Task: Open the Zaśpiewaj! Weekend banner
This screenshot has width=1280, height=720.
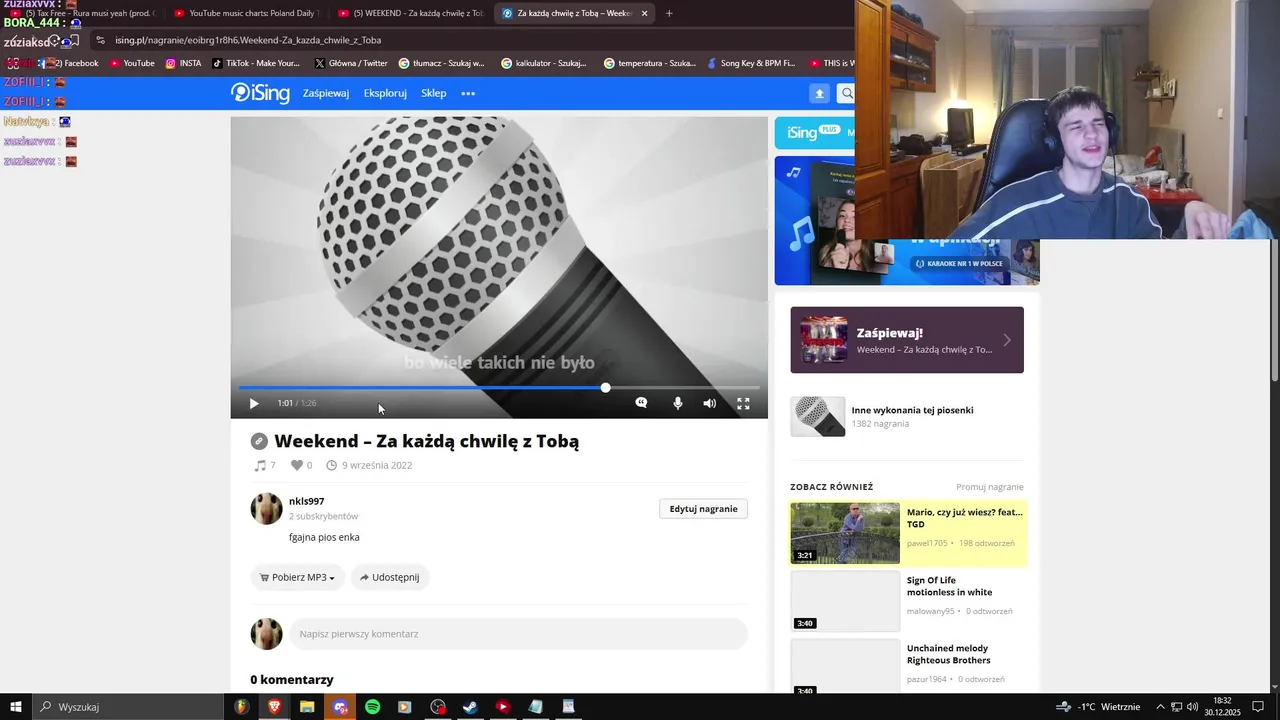Action: (907, 340)
